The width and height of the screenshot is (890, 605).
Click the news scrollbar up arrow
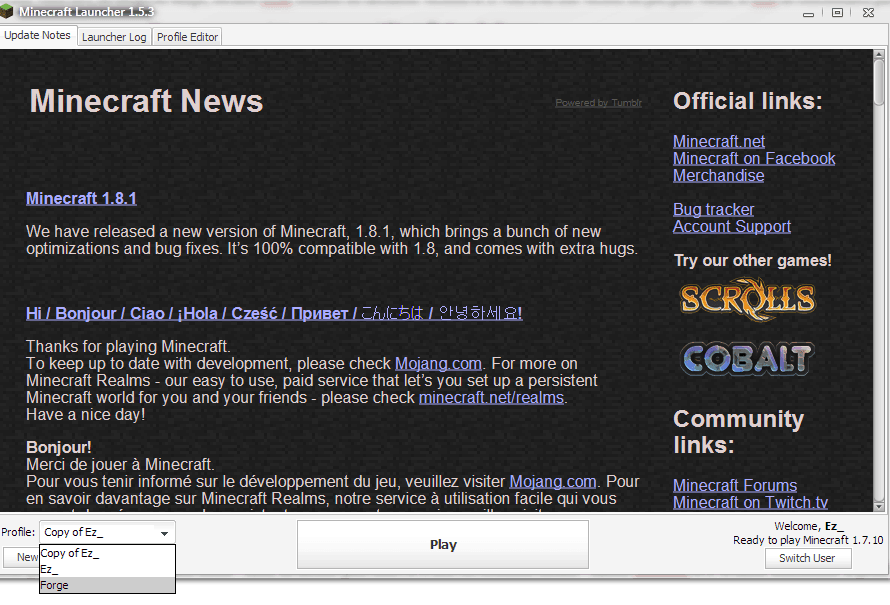(x=879, y=55)
